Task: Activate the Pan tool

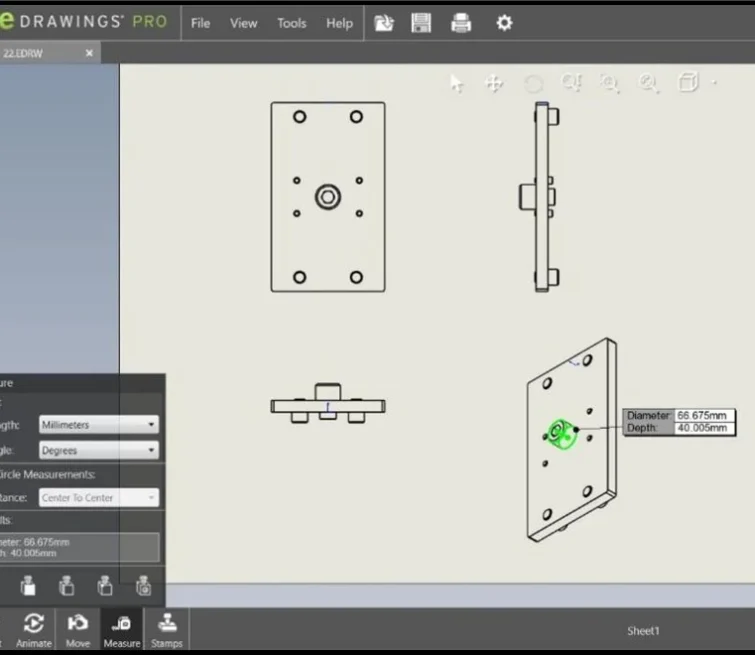Action: pyautogui.click(x=494, y=83)
